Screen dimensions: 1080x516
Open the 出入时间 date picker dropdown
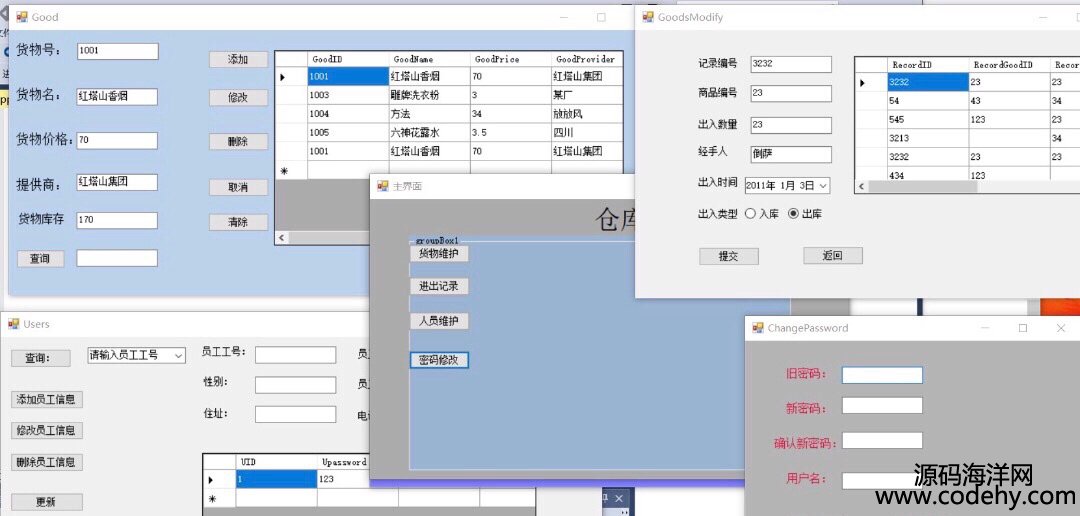tap(823, 186)
